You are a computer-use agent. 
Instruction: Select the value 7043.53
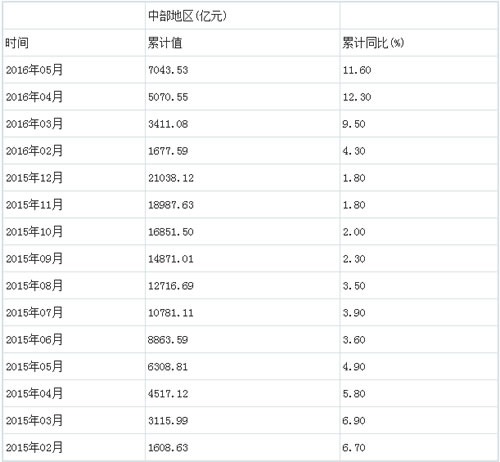168,70
